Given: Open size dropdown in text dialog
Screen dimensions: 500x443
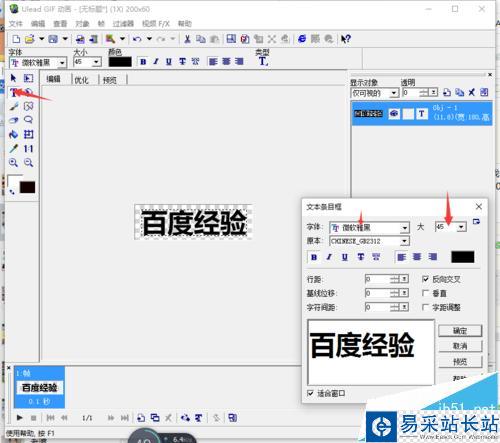Looking at the screenshot, I should 461,227.
